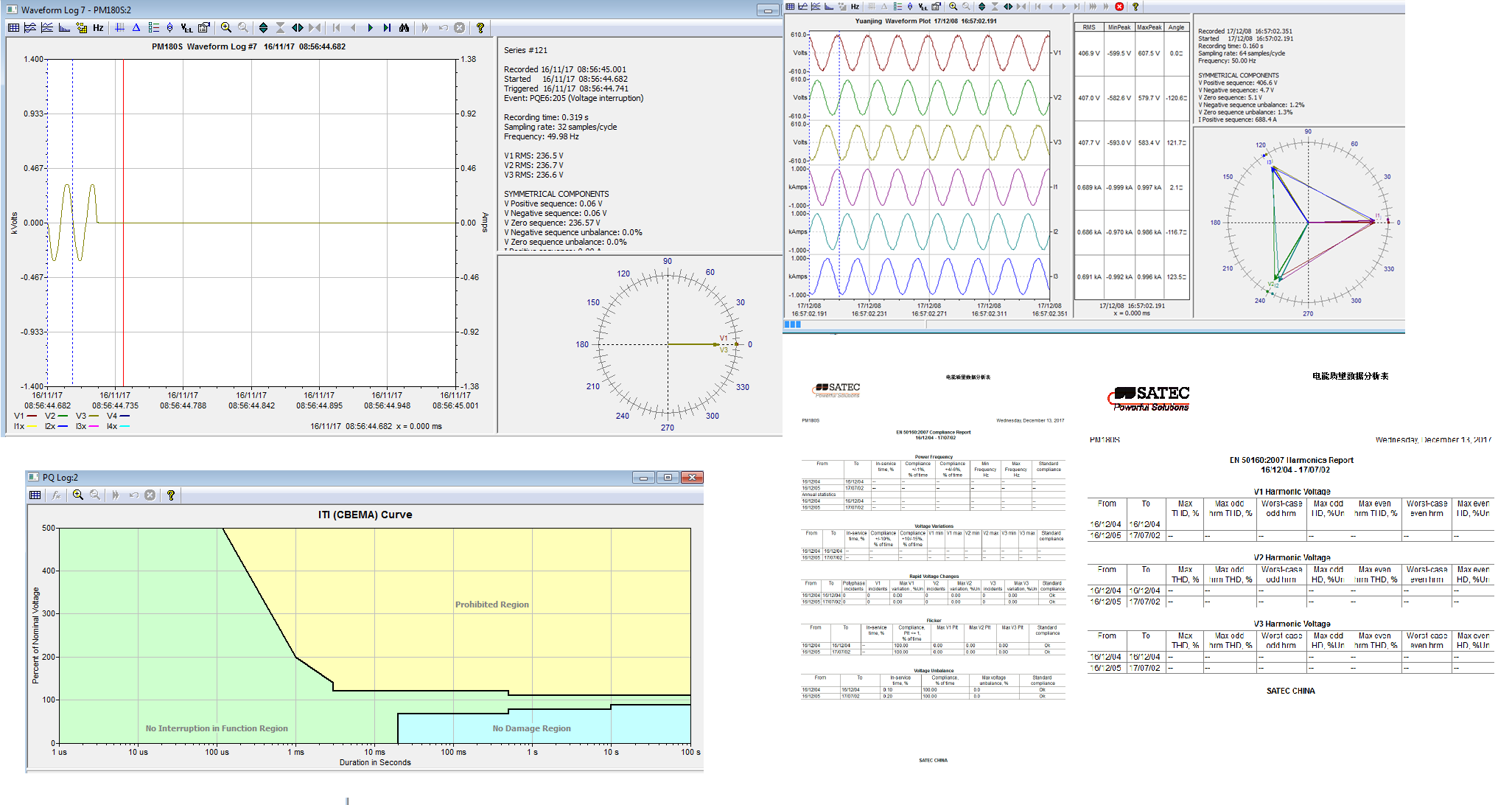
Task: Click the green V2 legend line swatch
Action: click(63, 416)
